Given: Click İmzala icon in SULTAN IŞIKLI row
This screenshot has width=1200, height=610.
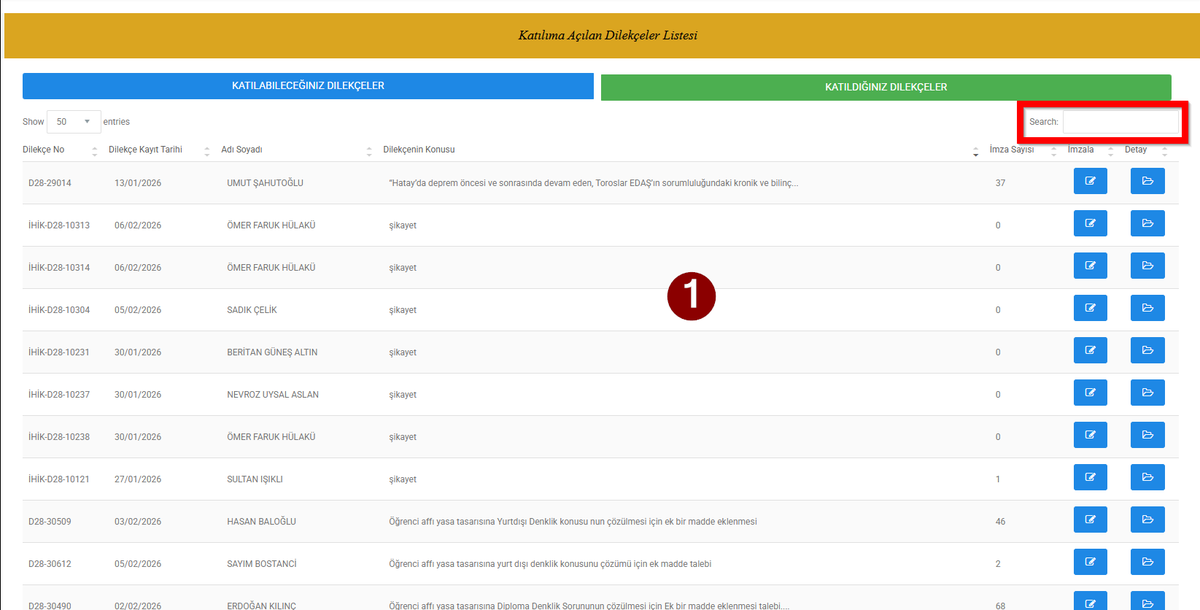Looking at the screenshot, I should [x=1090, y=478].
